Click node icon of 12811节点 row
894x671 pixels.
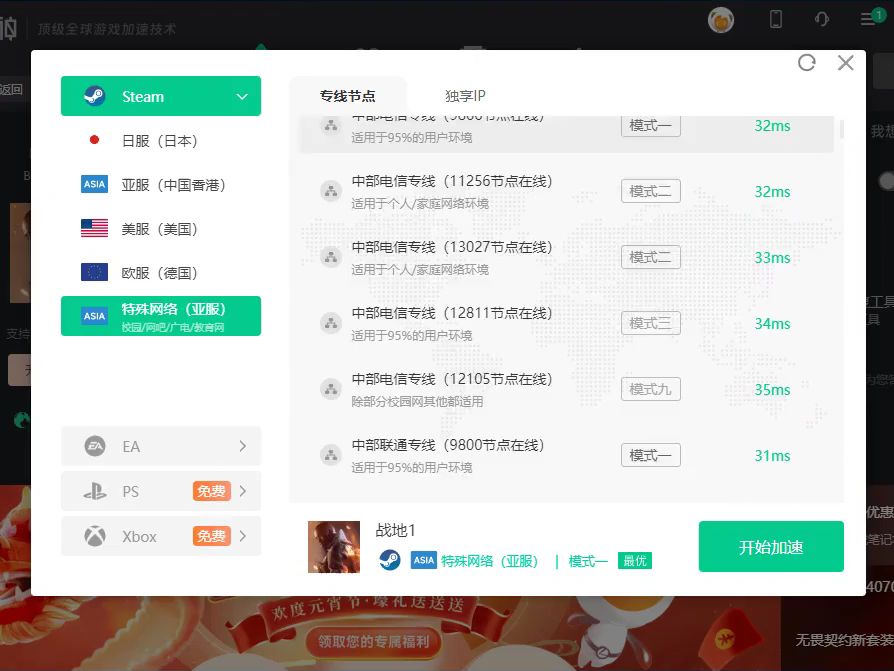[x=331, y=323]
